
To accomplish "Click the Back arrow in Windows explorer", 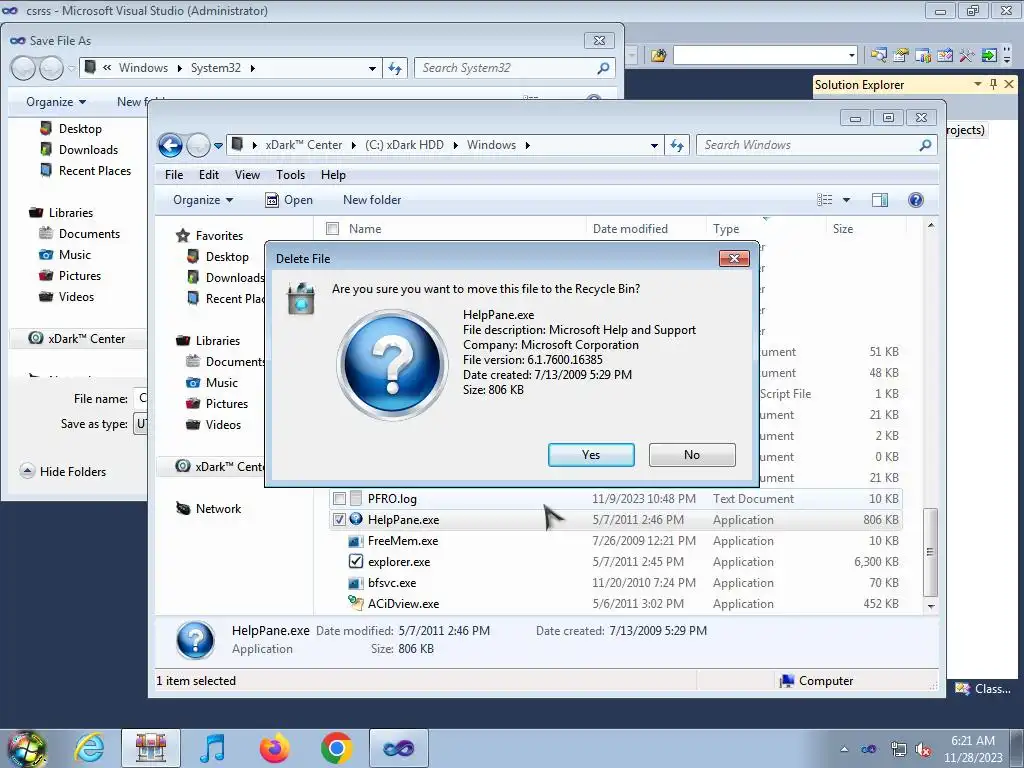I will pyautogui.click(x=170, y=145).
